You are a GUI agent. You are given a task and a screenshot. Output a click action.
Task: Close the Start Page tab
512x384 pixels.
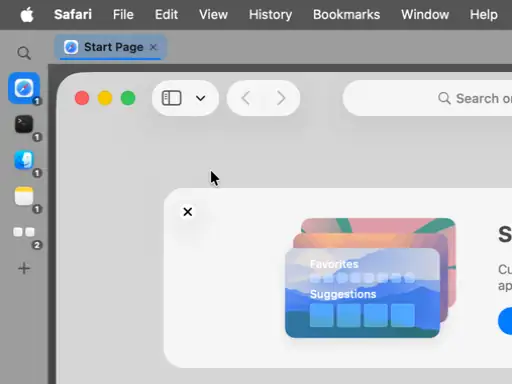click(153, 47)
